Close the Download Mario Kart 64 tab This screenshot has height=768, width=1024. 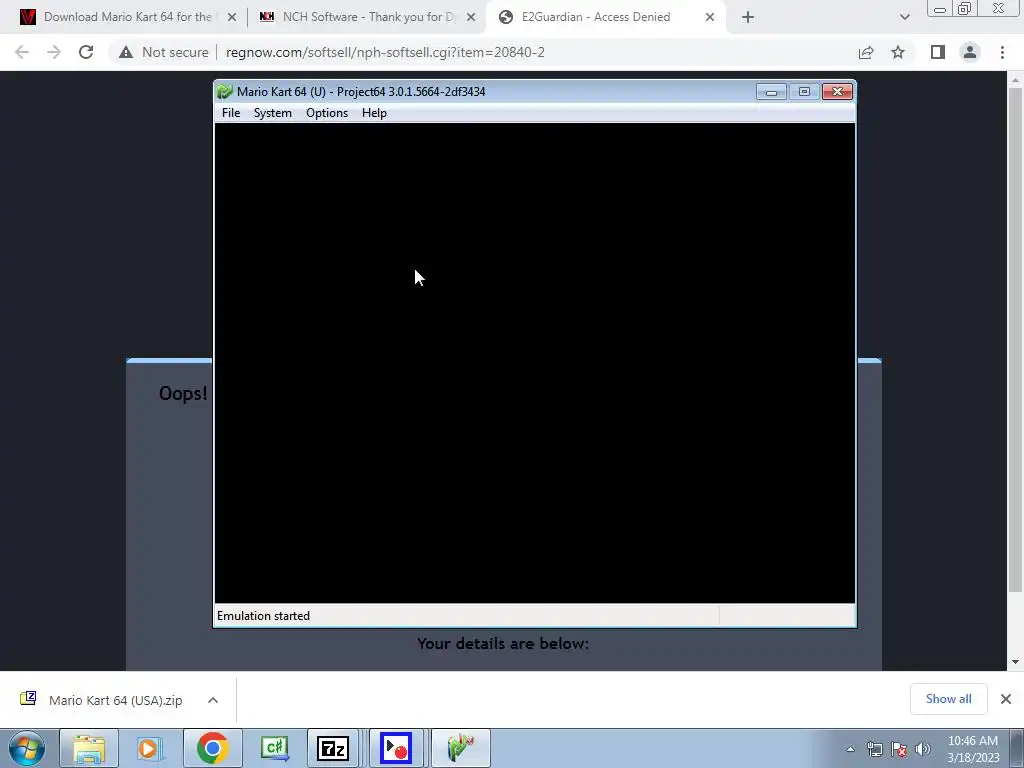[x=232, y=17]
